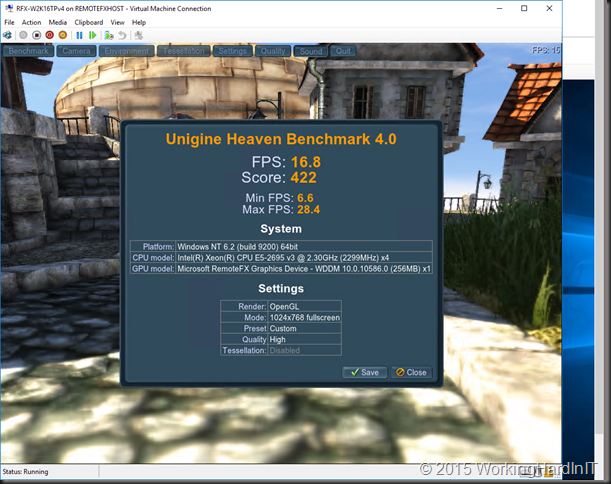
Task: Maximize the Virtual Machine Connection window
Action: coord(524,8)
